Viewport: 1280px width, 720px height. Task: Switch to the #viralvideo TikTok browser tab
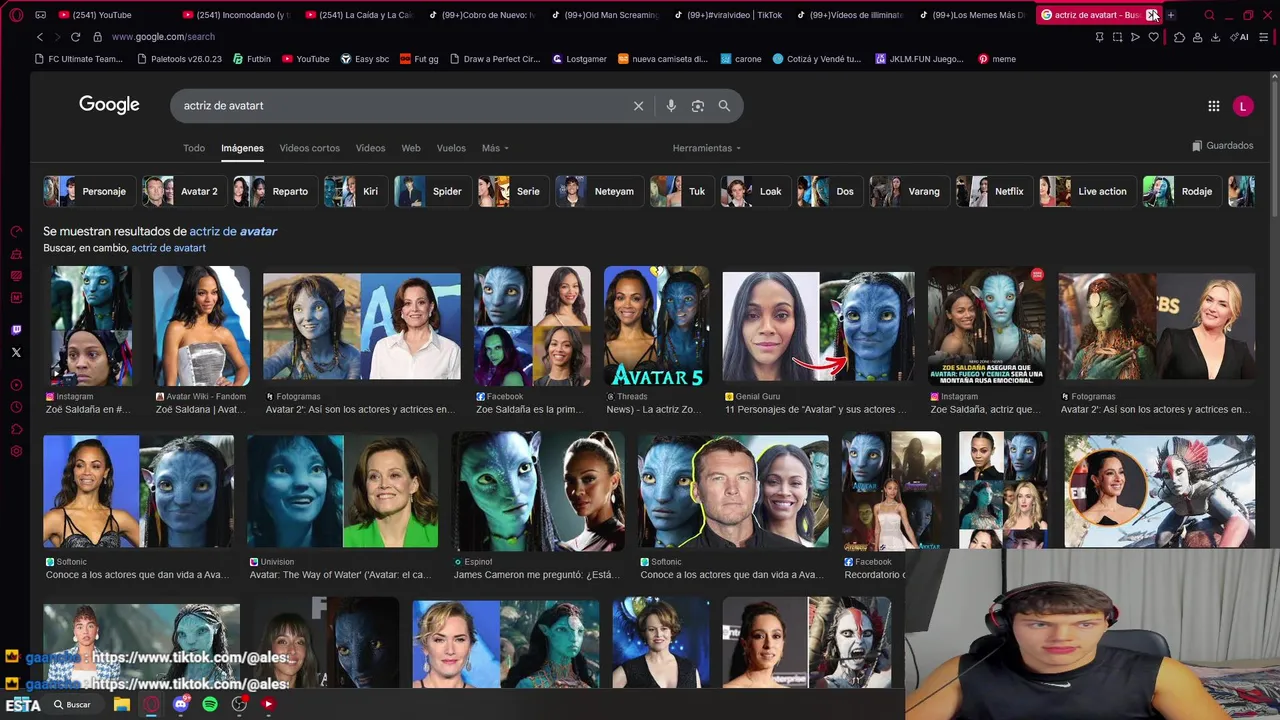727,15
